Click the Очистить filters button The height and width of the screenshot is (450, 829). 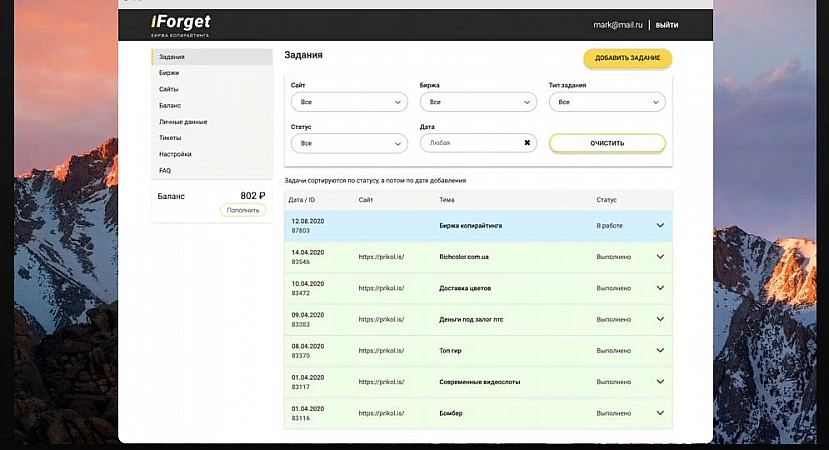point(607,143)
